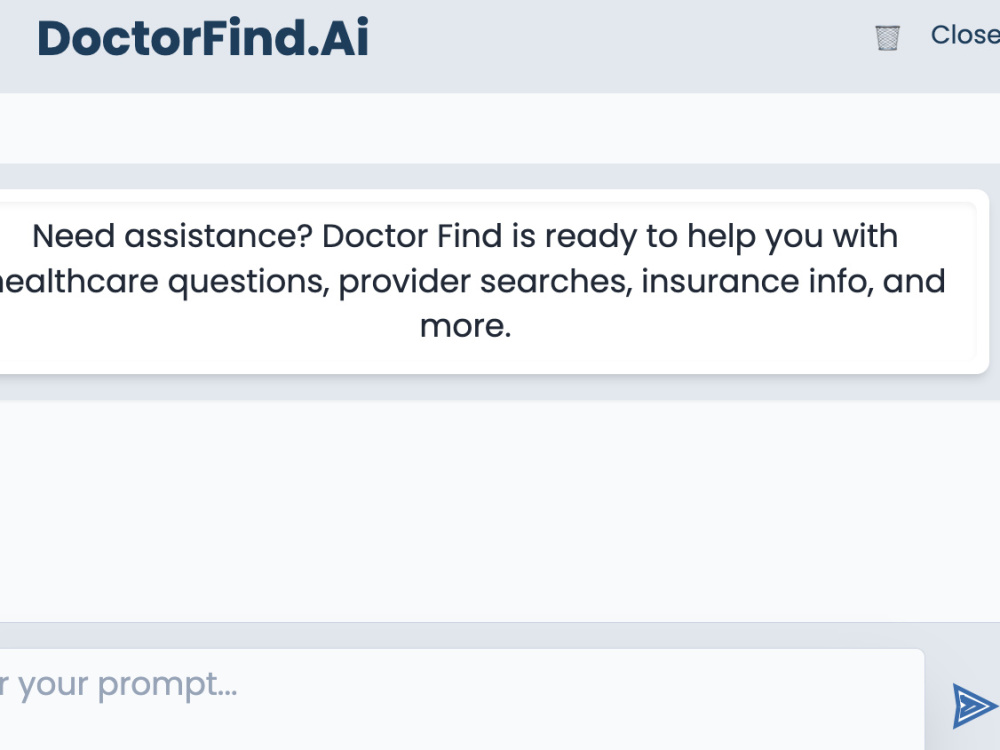Close the DoctorFind.Ai chat panel
The height and width of the screenshot is (750, 1000).
coord(965,35)
